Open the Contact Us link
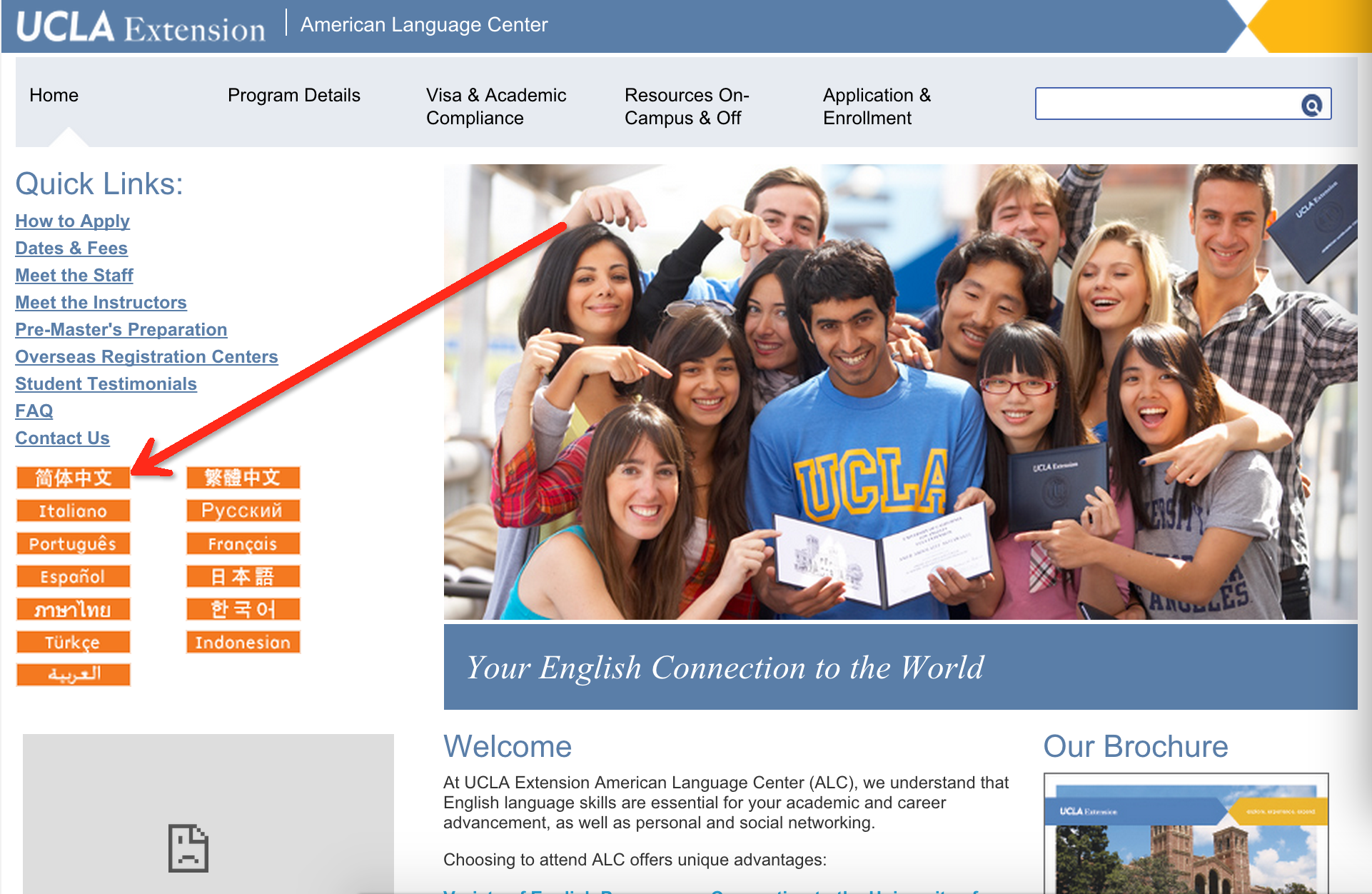 pos(63,438)
